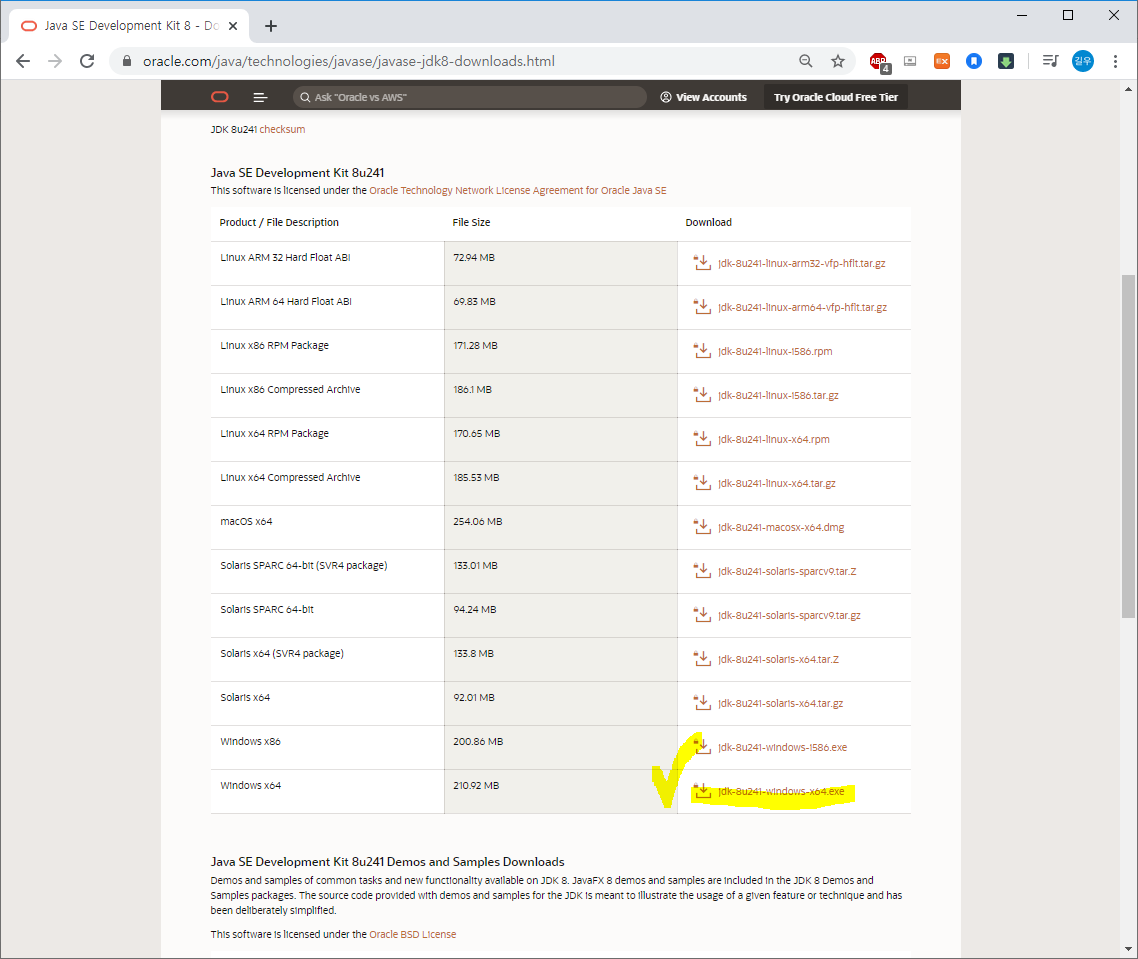Viewport: 1138px width, 959px height.
Task: Click Try Oracle Cloud Free Tier button
Action: pos(835,97)
